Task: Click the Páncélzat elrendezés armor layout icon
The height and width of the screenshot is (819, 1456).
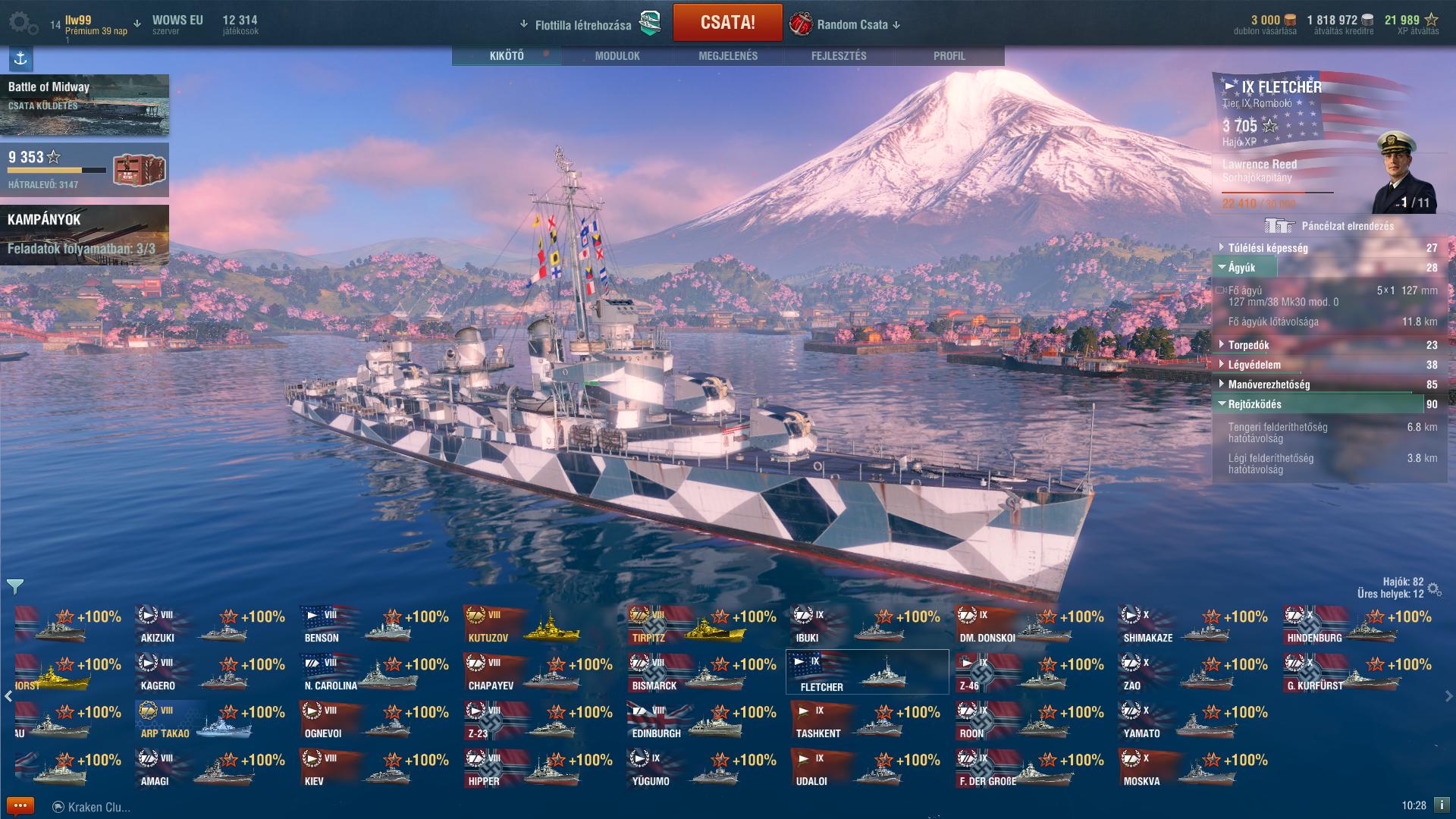Action: tap(1279, 226)
